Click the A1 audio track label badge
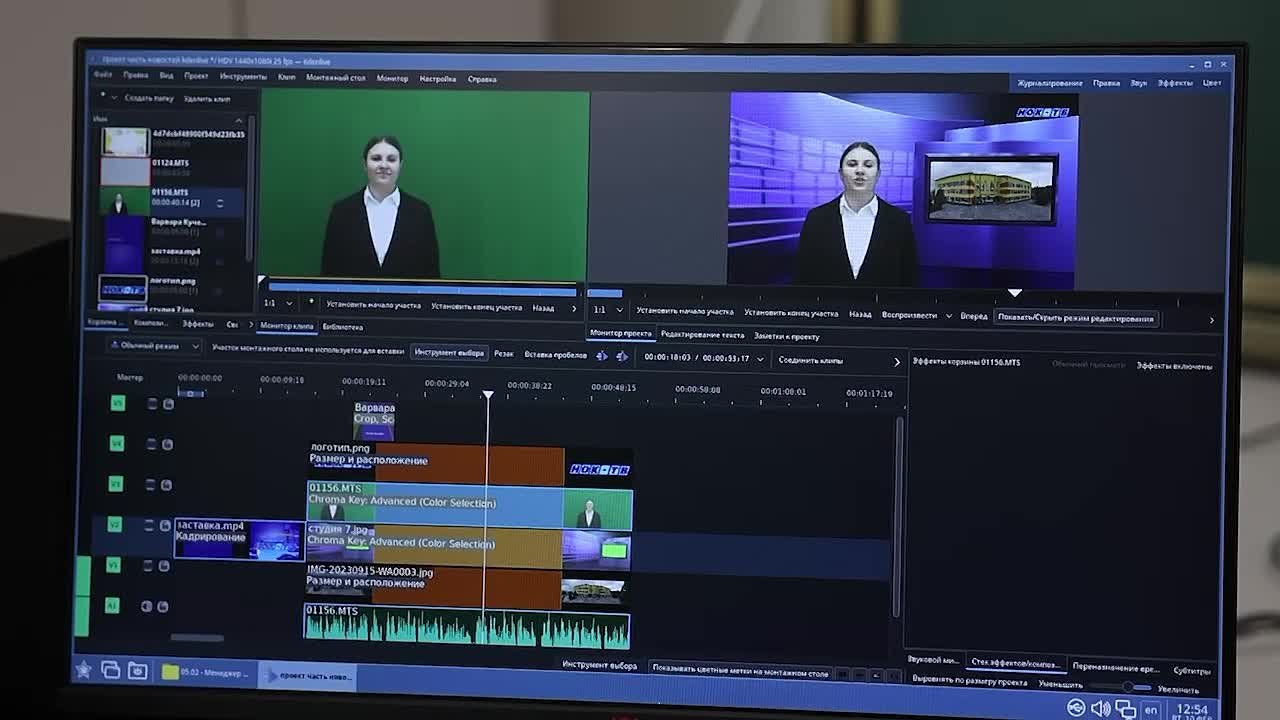Screen dimensions: 1280x720 pos(112,606)
